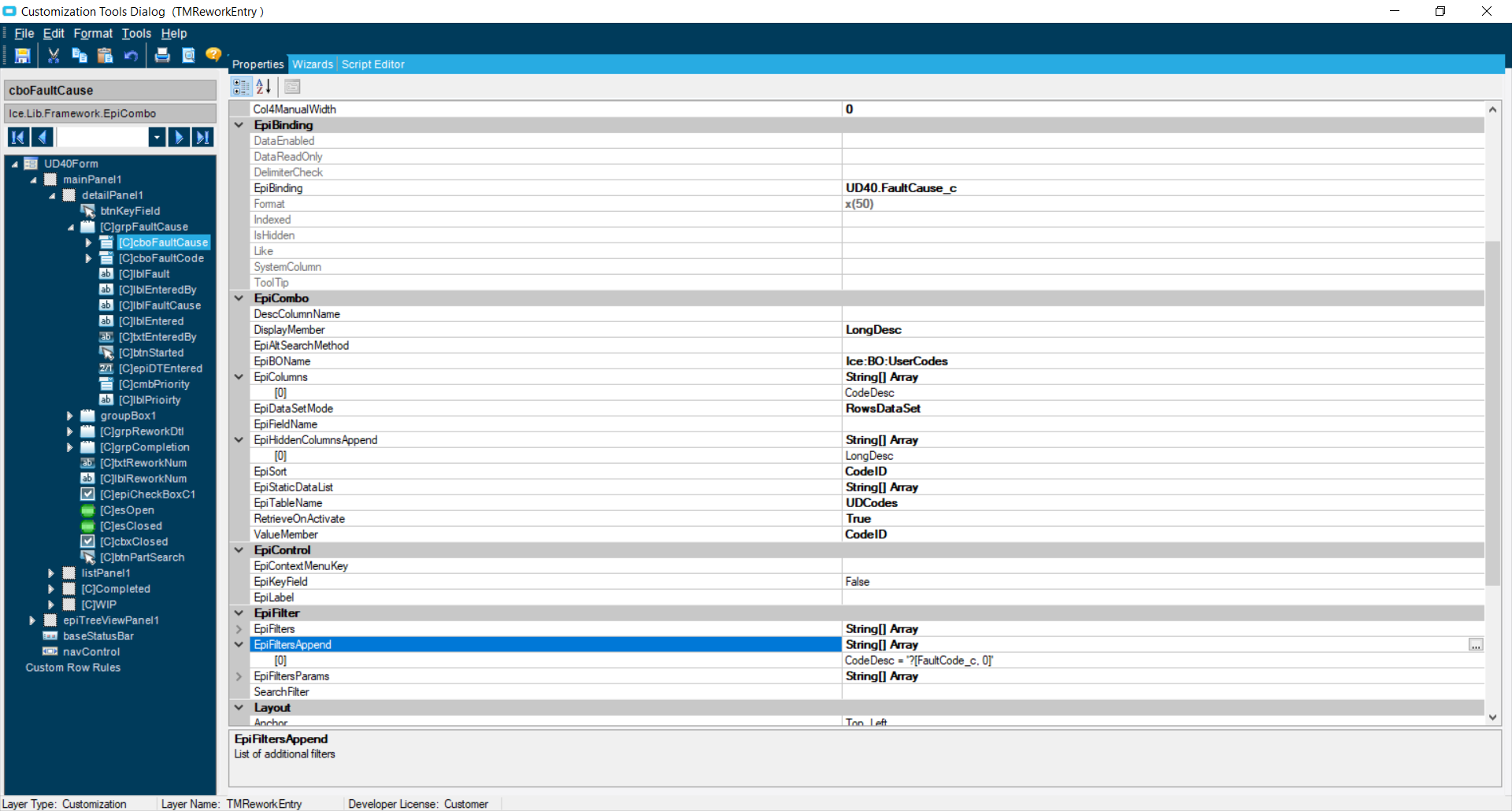This screenshot has width=1512, height=811.
Task: Click the Print icon in toolbar
Action: (x=162, y=55)
